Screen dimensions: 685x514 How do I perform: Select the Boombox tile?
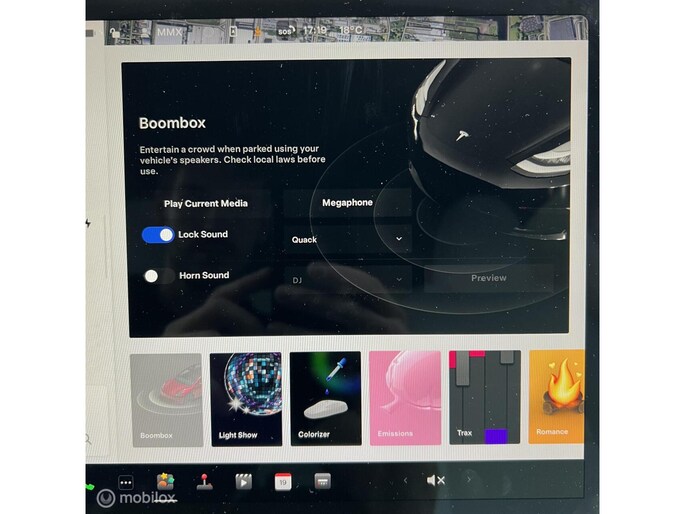tap(165, 398)
